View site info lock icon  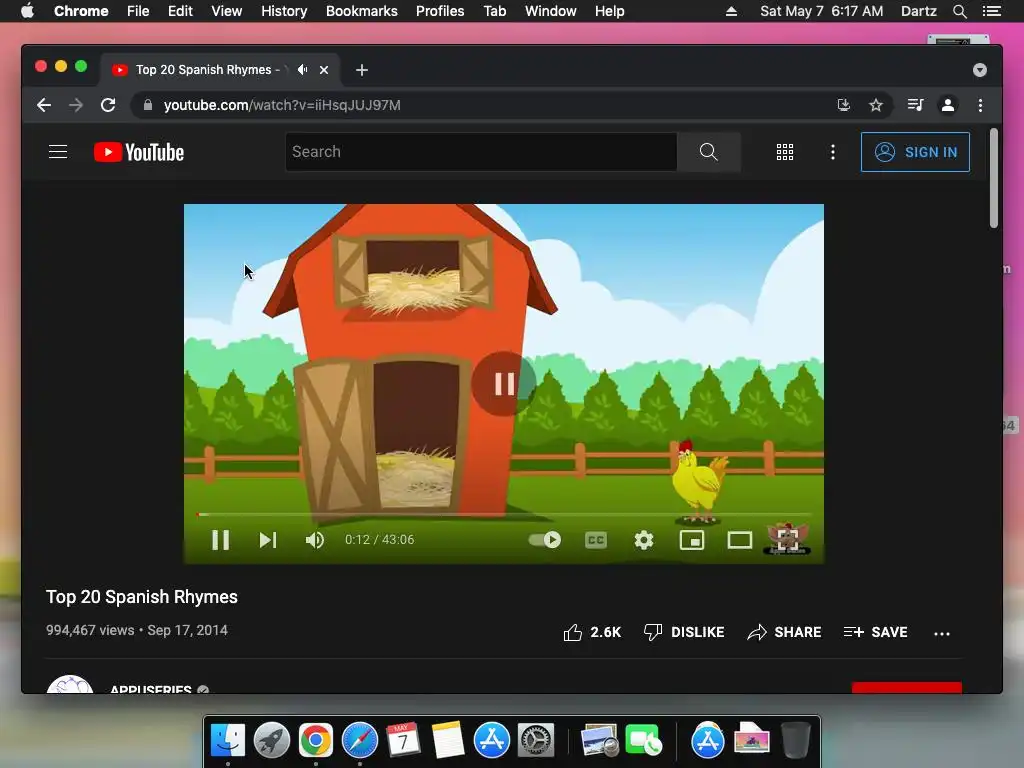pos(148,105)
